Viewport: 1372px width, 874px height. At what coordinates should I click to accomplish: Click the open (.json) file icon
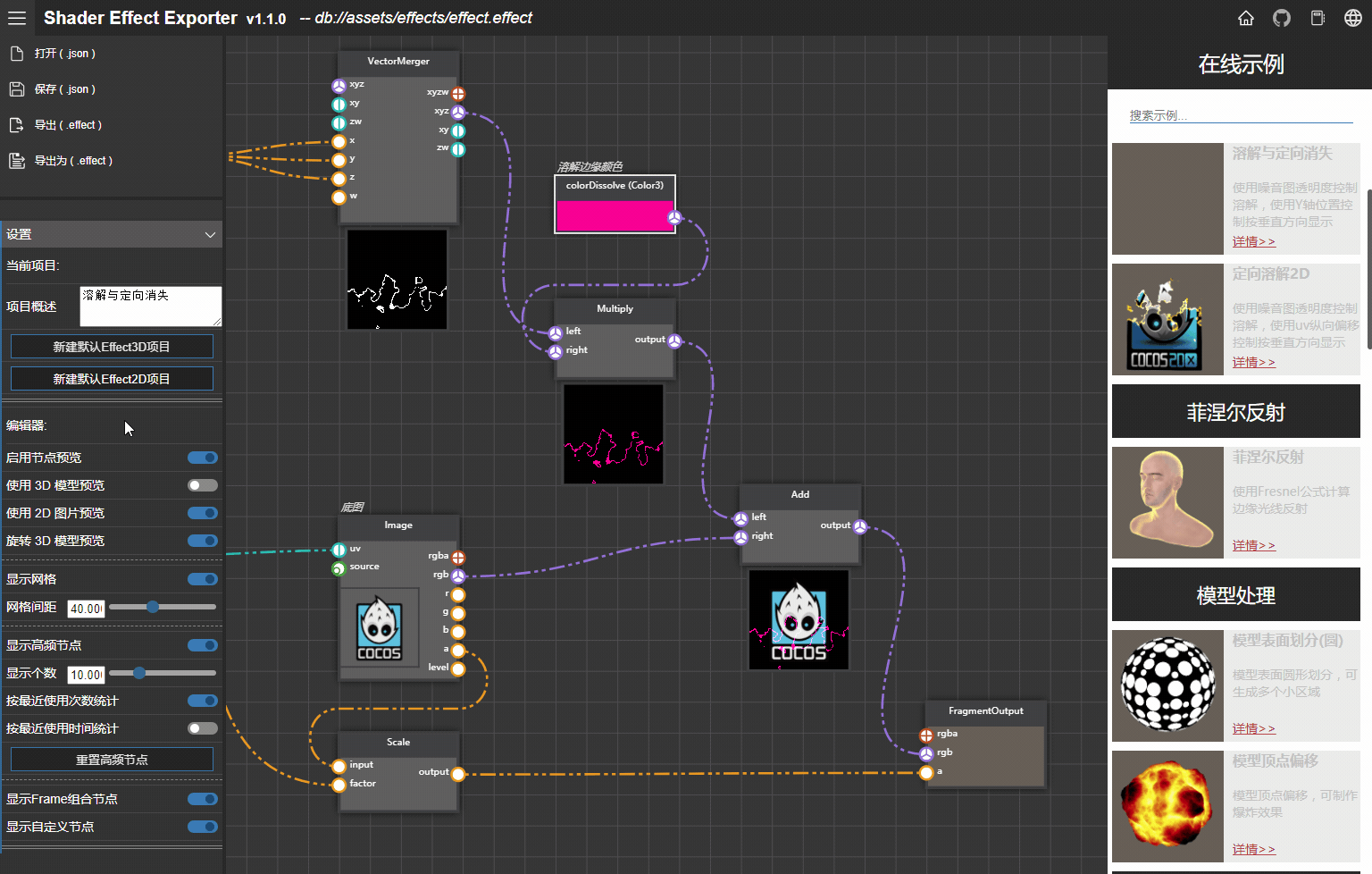point(16,54)
